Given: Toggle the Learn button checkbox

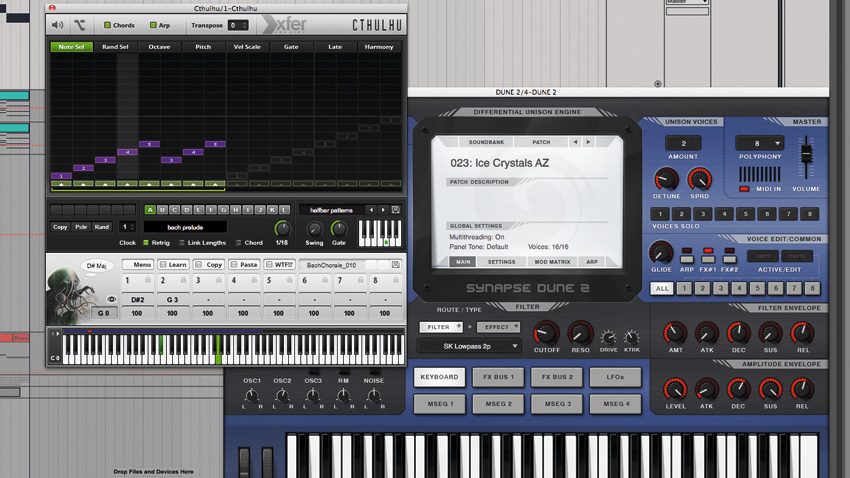Looking at the screenshot, I should [x=163, y=264].
